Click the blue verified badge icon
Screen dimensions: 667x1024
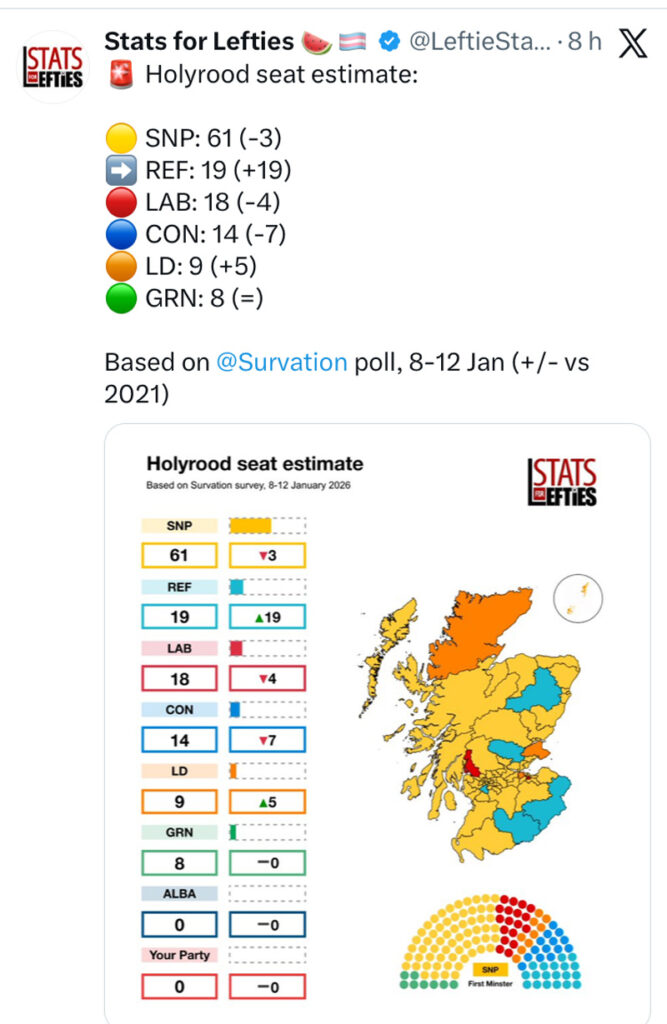[x=390, y=42]
